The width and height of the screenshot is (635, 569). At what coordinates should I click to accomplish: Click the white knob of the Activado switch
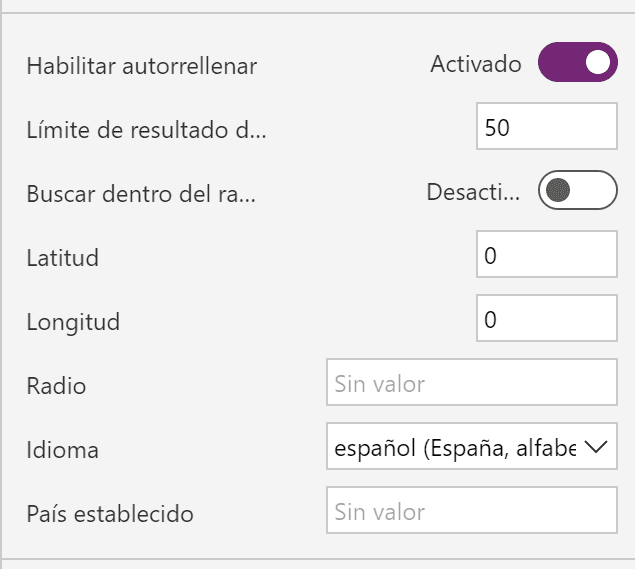pos(598,62)
